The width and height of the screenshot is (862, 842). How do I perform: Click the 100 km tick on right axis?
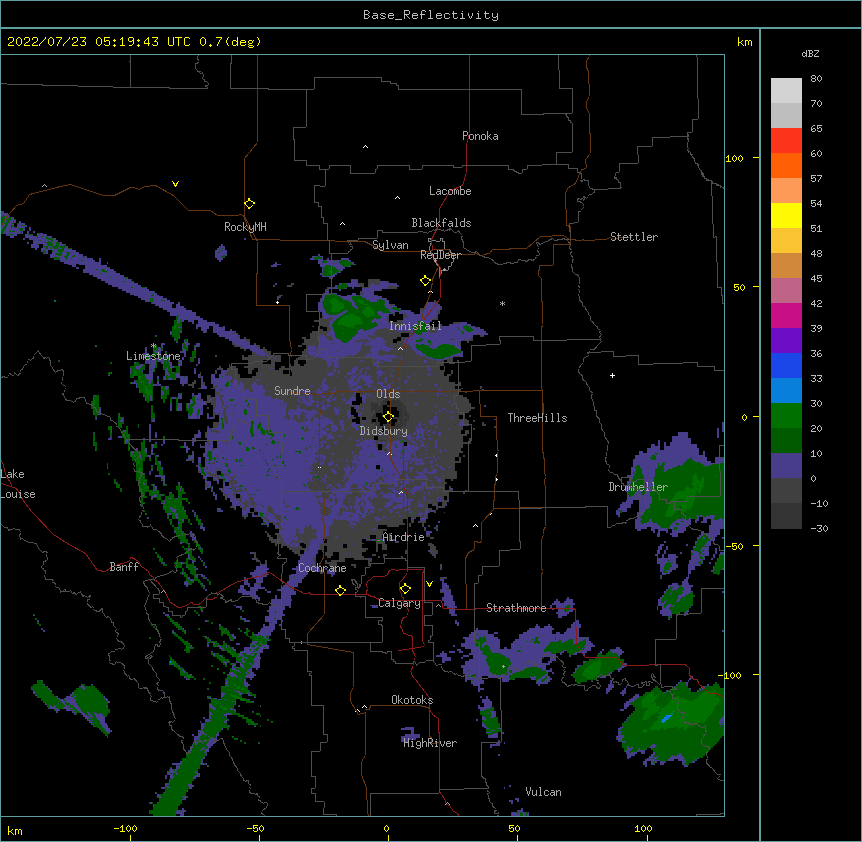click(x=734, y=158)
